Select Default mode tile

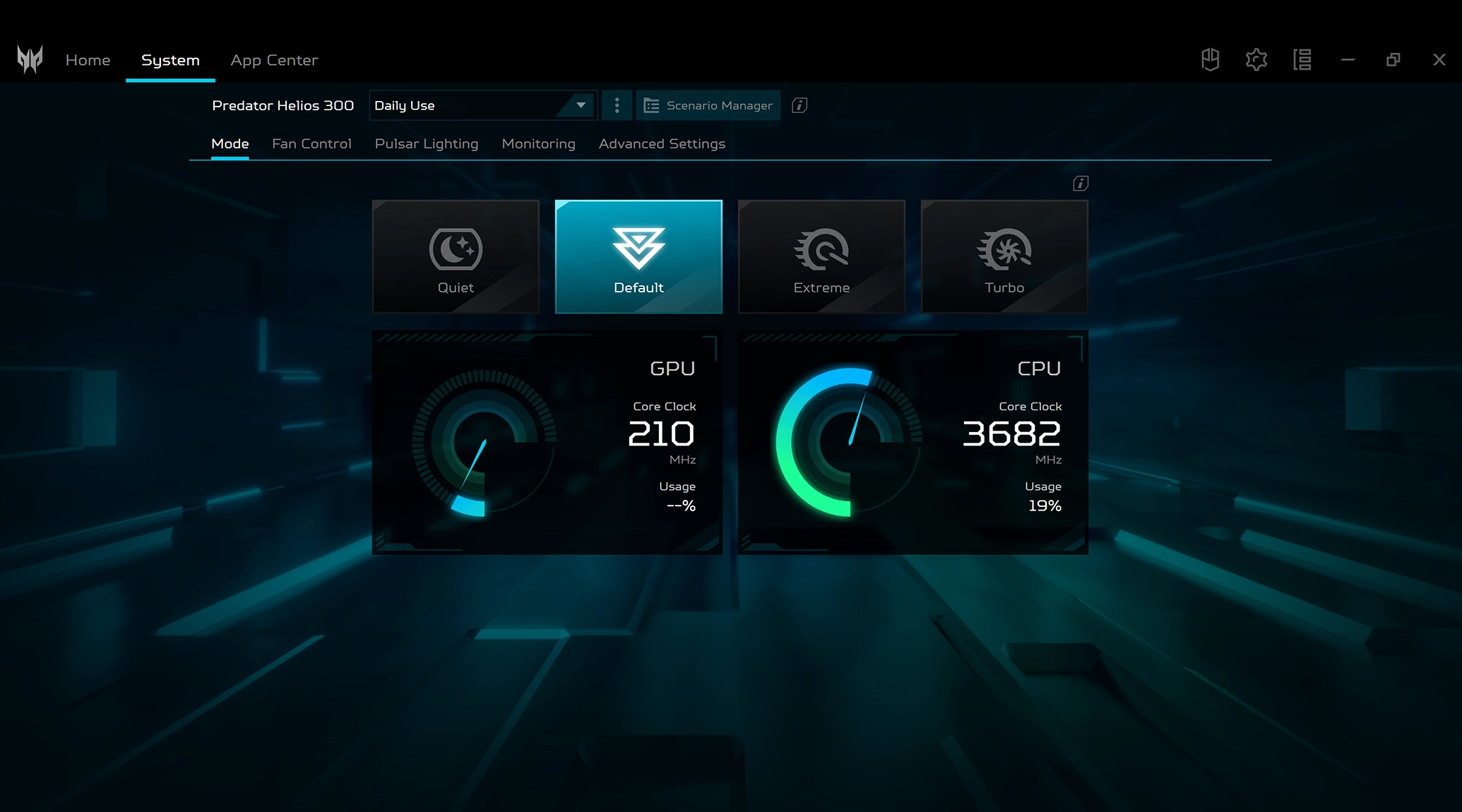pos(638,257)
